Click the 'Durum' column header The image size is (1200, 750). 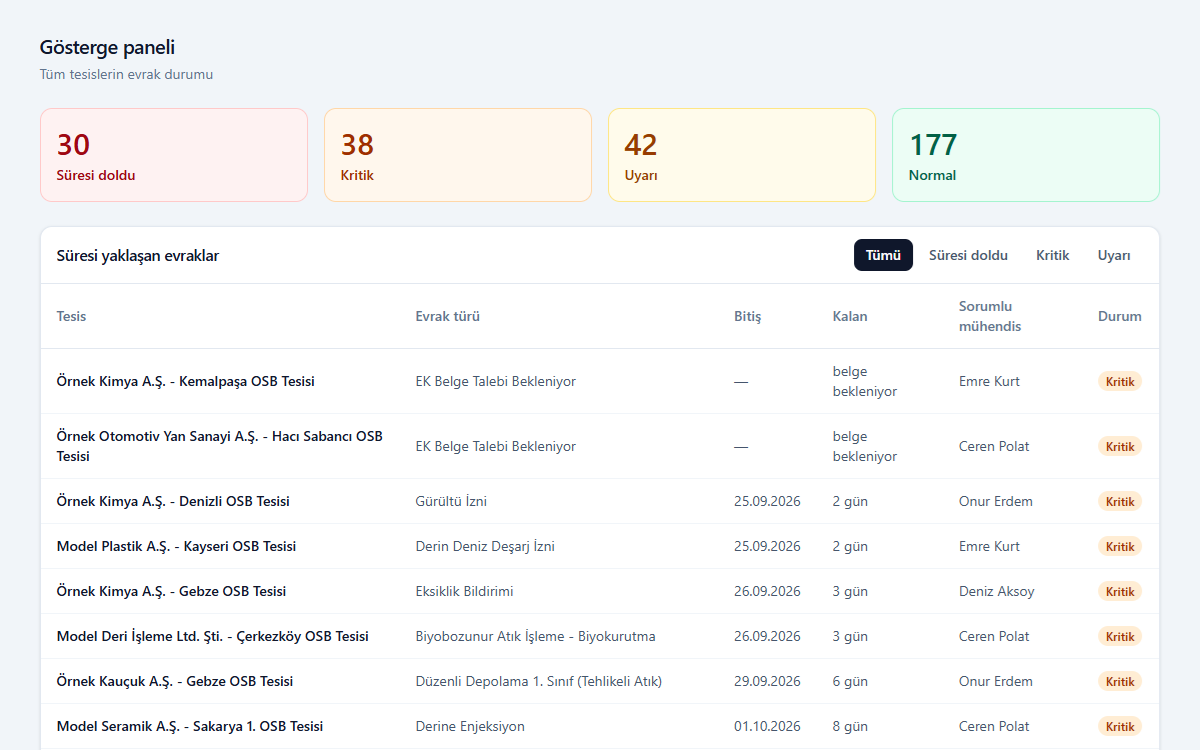(x=1120, y=316)
